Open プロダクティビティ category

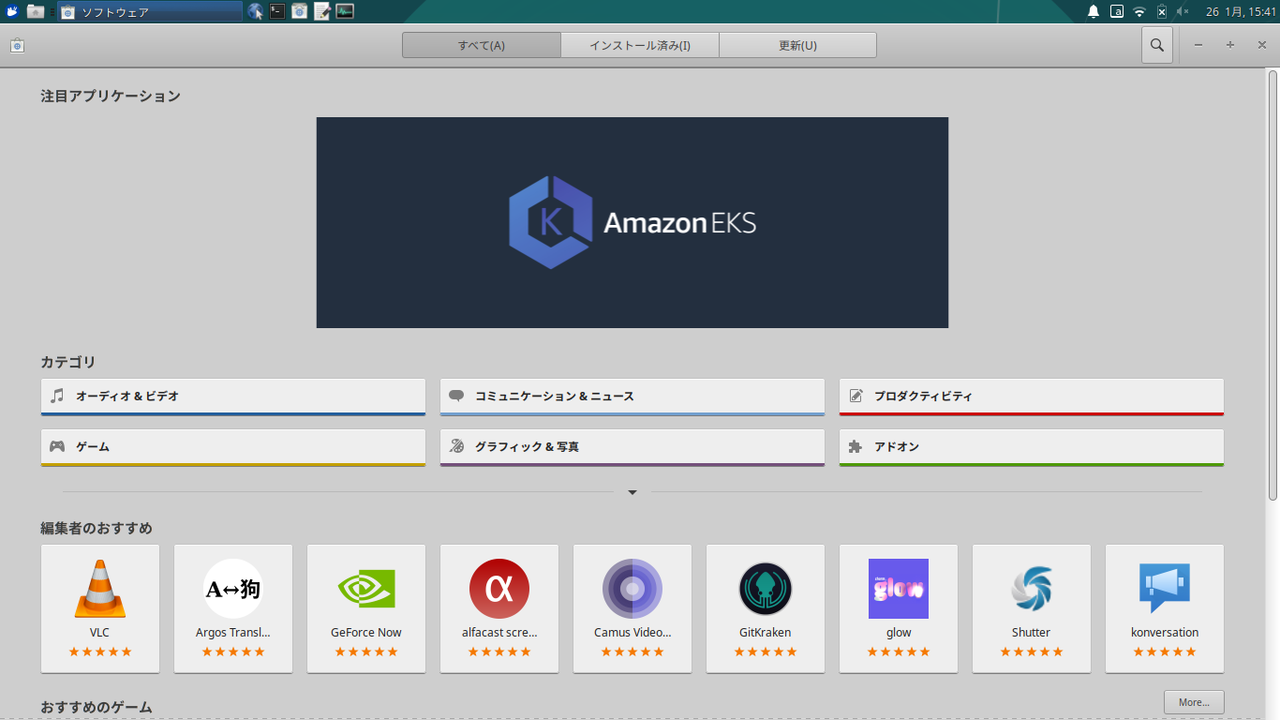[1031, 397]
